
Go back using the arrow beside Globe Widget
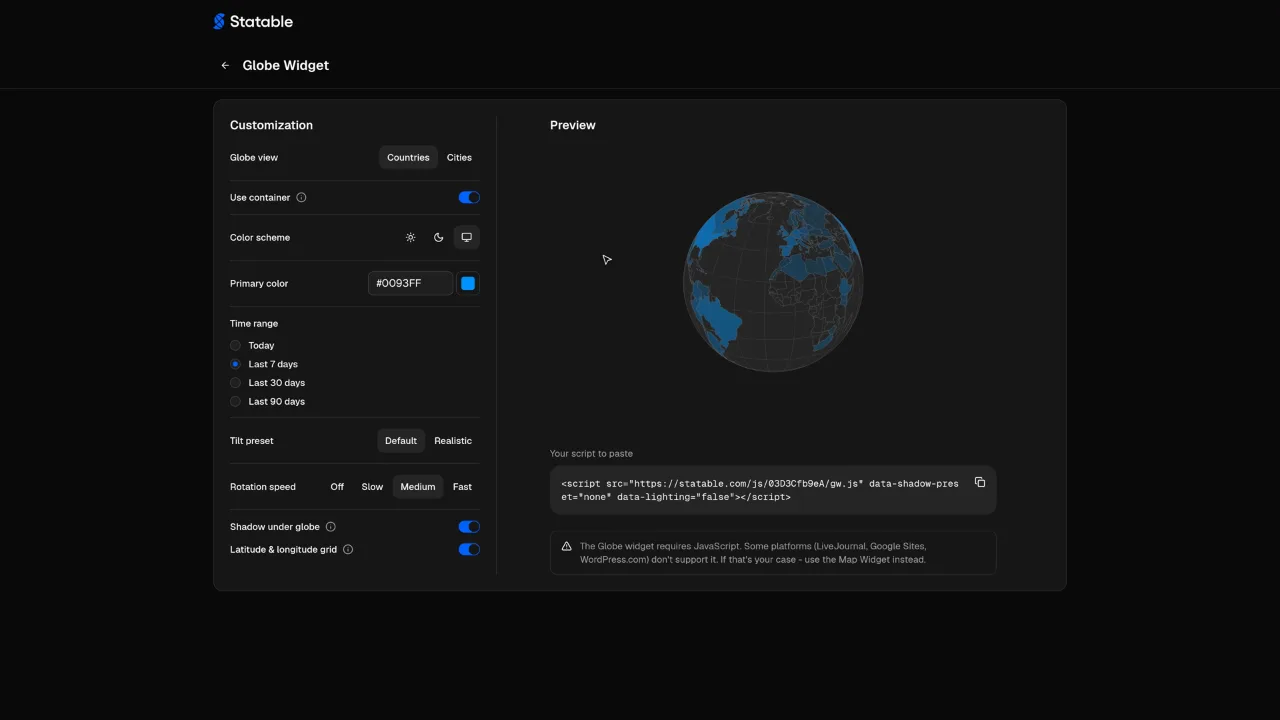(x=225, y=65)
